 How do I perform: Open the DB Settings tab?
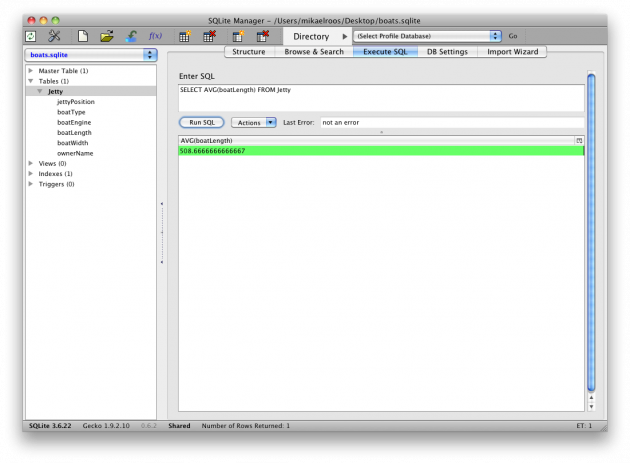click(x=447, y=52)
